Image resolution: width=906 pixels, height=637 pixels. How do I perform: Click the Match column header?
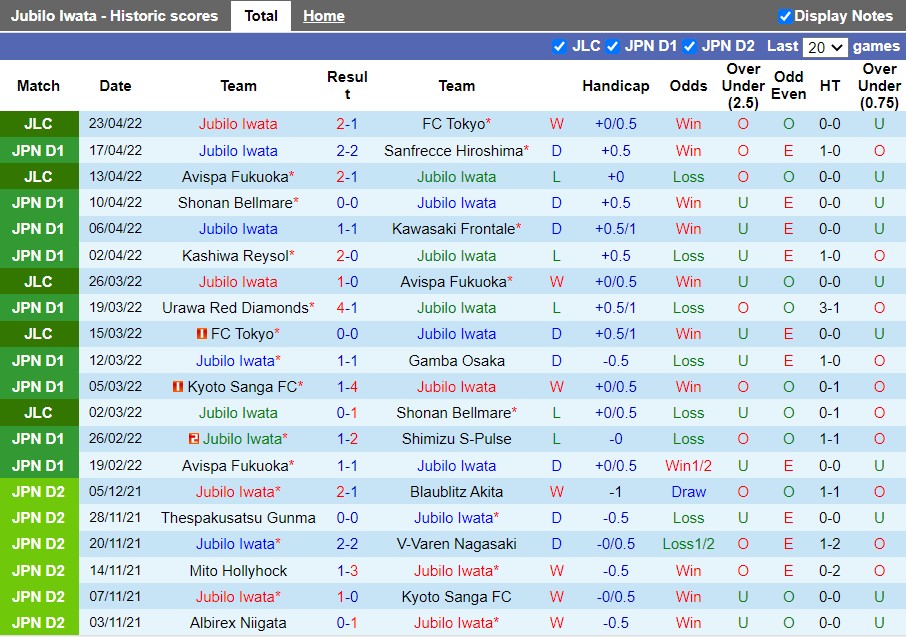tap(39, 86)
